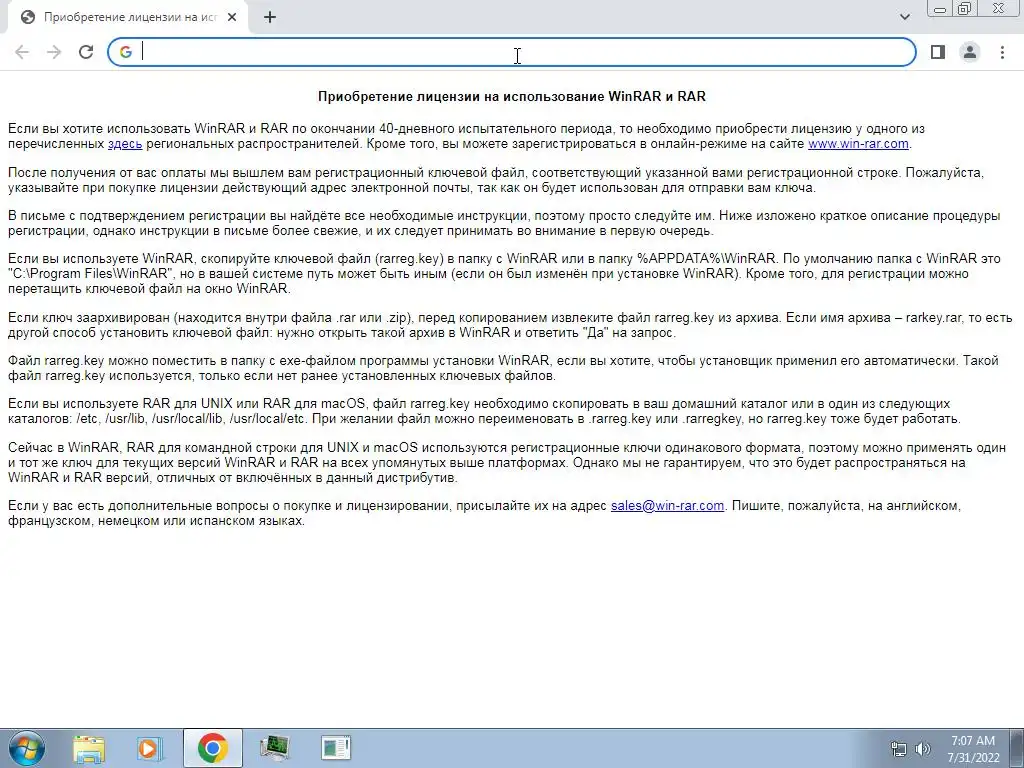Go back to the previous page
1024x768 pixels.
[x=22, y=52]
